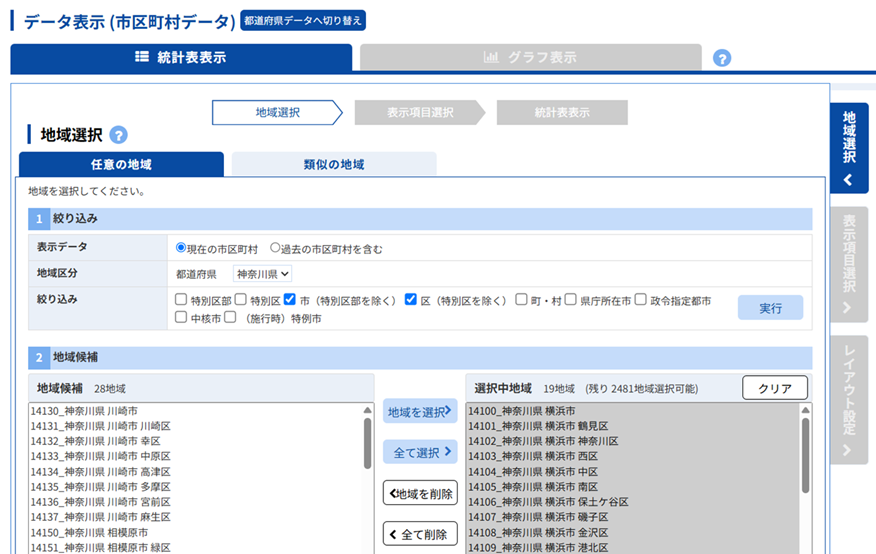Click the 地域を削除 arrow button

click(x=420, y=493)
